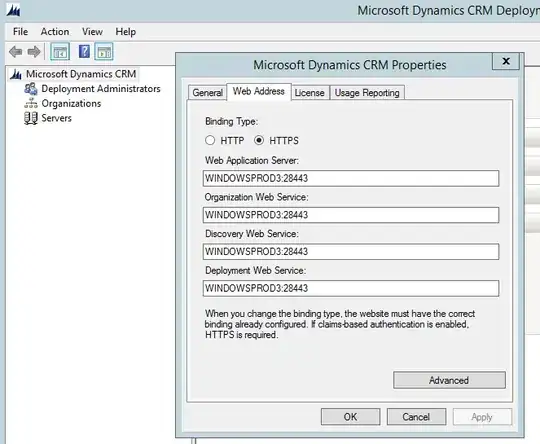
Task: Click the Forward arrow toolbar icon
Action: click(x=34, y=52)
